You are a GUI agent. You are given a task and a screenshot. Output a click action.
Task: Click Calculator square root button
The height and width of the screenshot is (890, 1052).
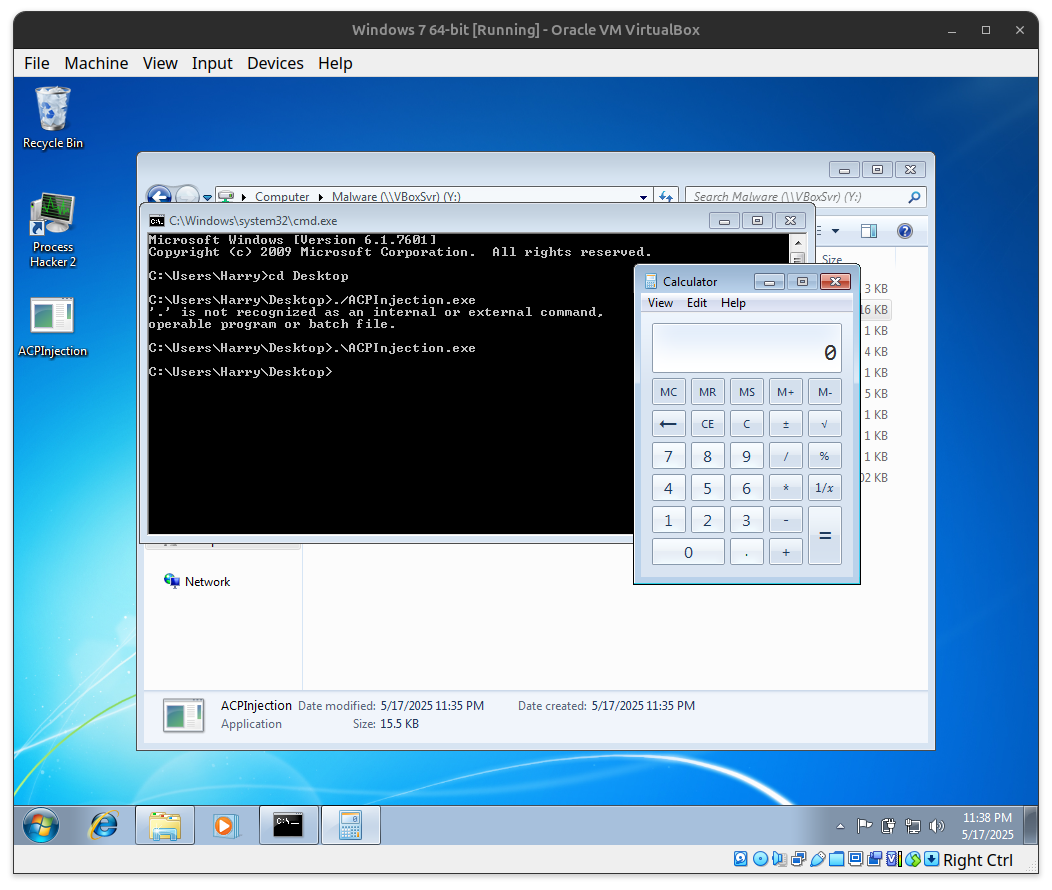[x=825, y=425]
